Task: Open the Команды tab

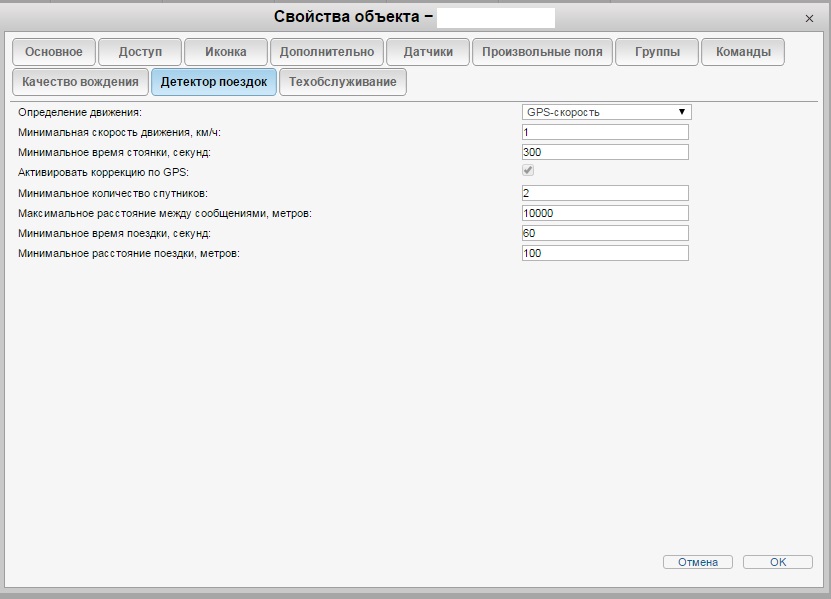Action: 743,52
